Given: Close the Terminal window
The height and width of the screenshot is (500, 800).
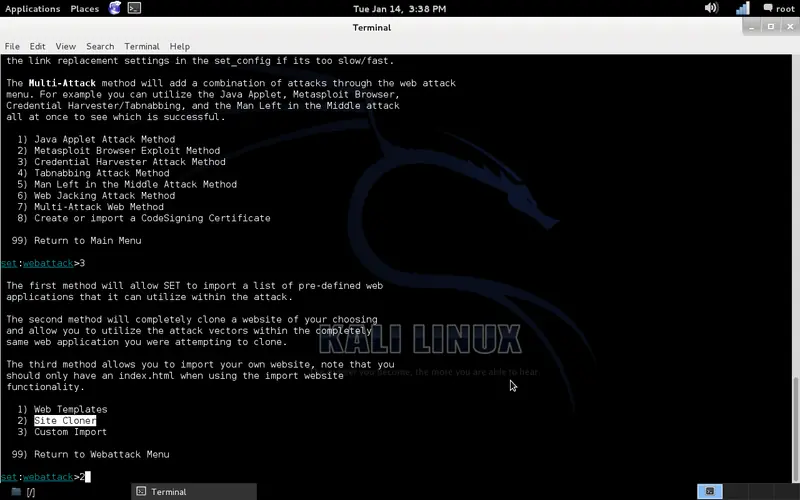Looking at the screenshot, I should tap(790, 27).
